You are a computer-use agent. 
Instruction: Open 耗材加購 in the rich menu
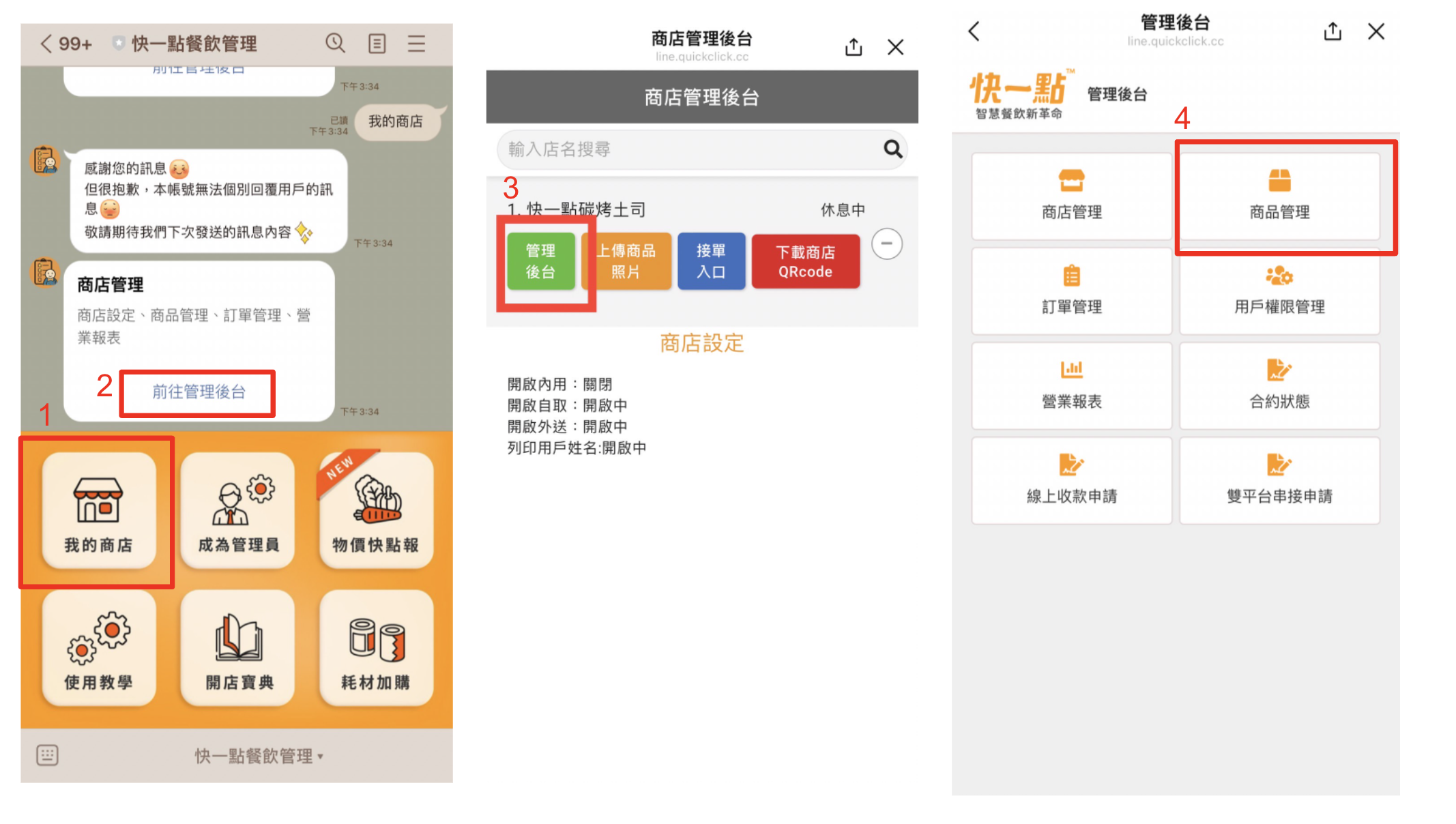376,648
